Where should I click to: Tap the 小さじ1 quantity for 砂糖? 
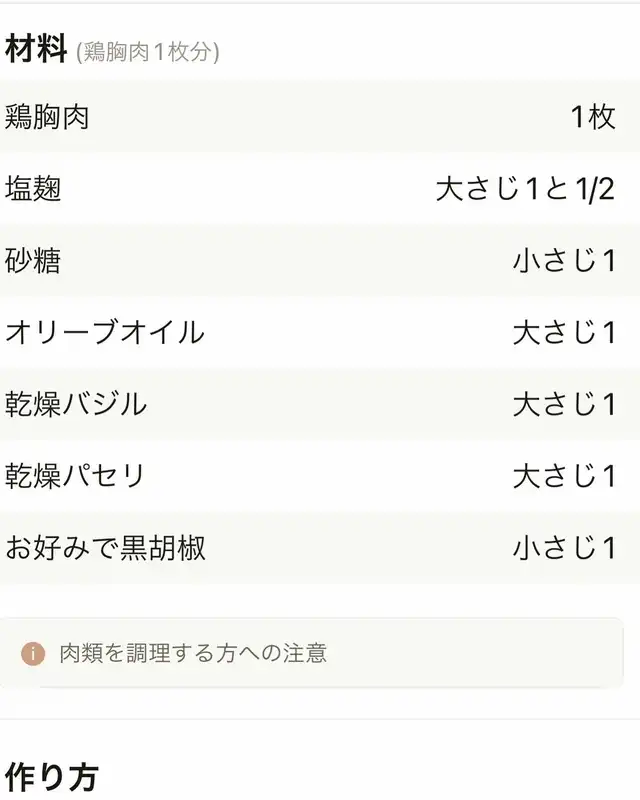(x=564, y=261)
